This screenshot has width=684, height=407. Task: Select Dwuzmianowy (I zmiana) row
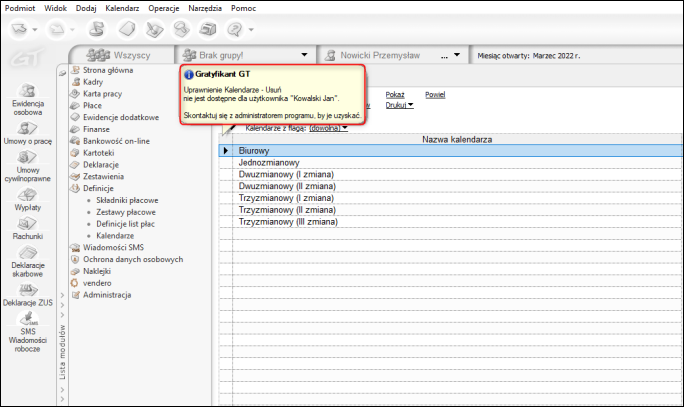click(451, 174)
